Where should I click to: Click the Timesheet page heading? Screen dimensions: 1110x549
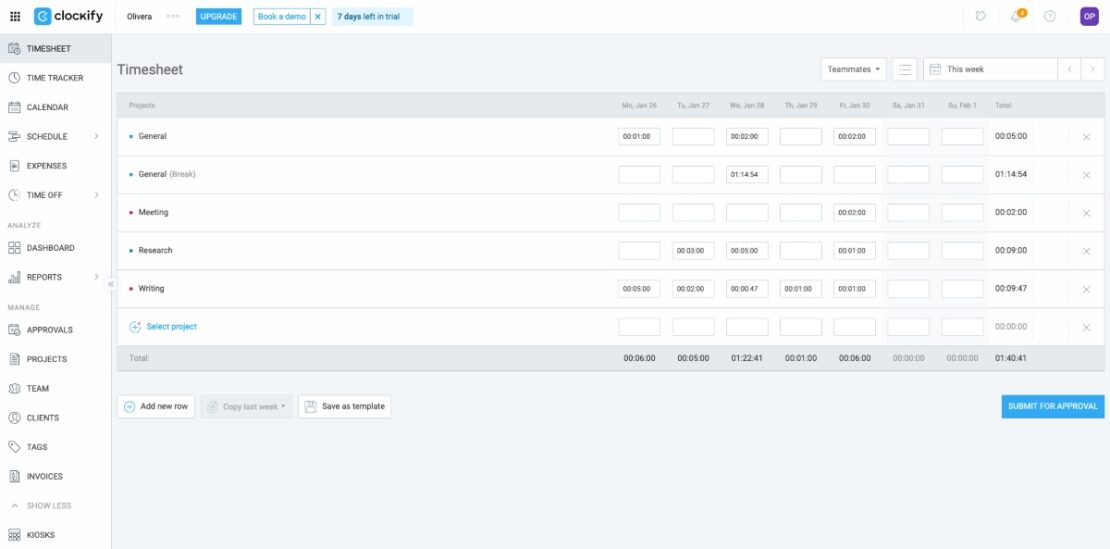pyautogui.click(x=150, y=69)
